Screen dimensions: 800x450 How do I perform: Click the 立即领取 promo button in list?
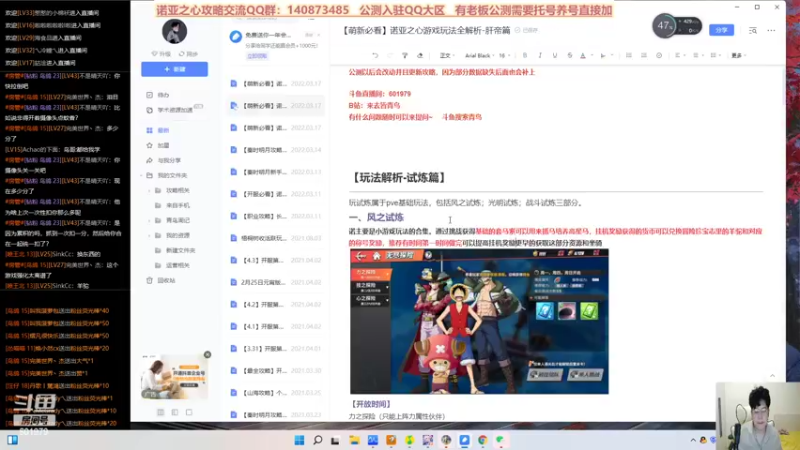coord(257,56)
